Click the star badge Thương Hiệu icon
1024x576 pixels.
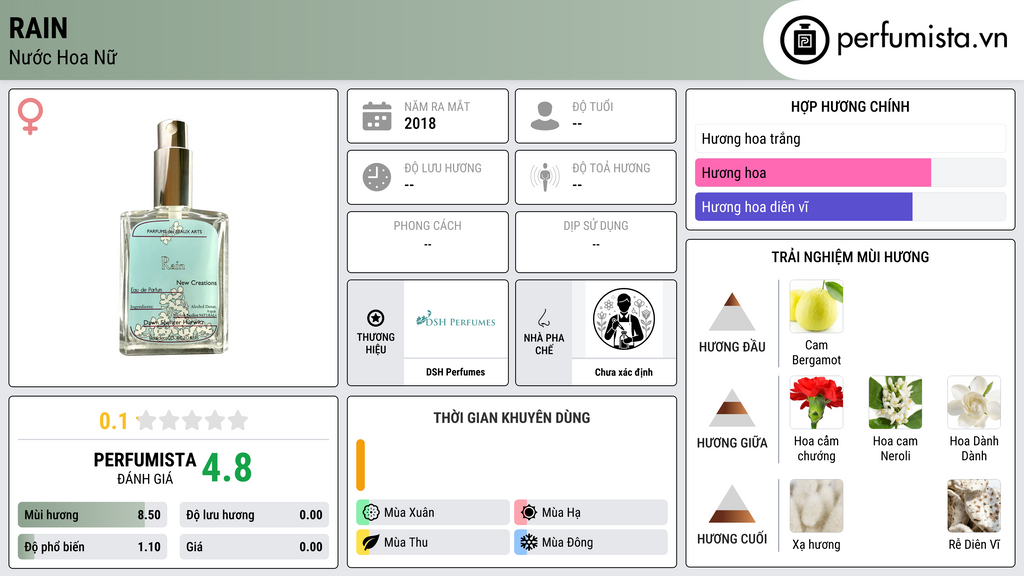click(x=376, y=318)
